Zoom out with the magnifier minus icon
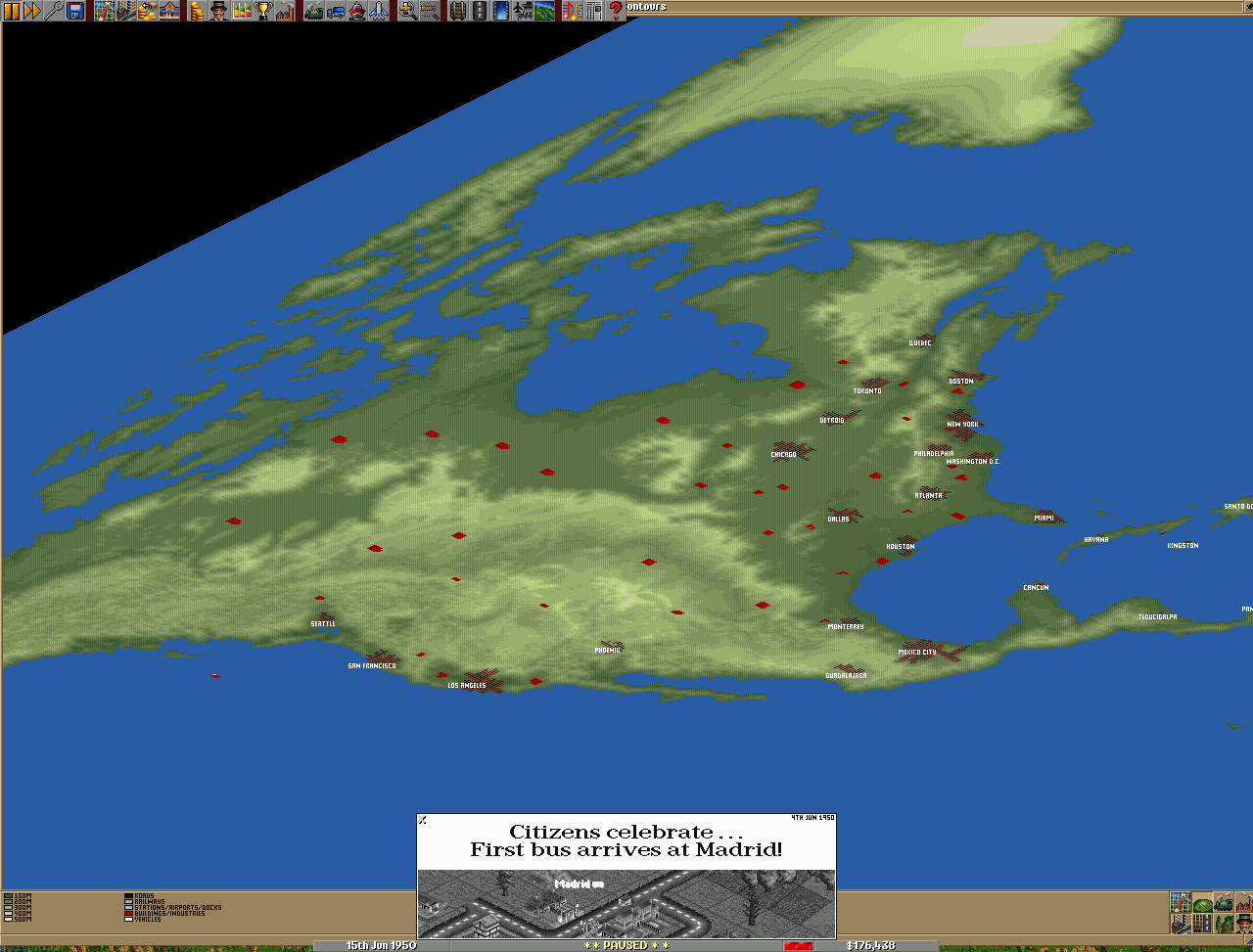The image size is (1253, 952). pyautogui.click(x=429, y=11)
